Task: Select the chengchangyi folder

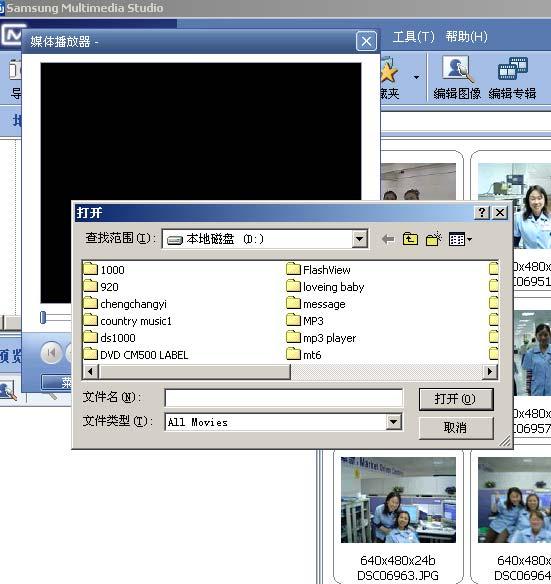Action: point(125,304)
